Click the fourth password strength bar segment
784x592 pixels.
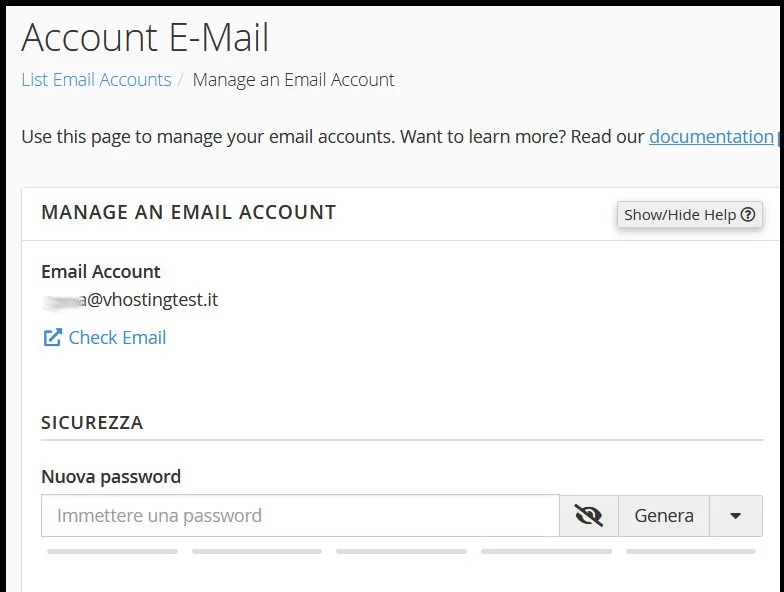[546, 551]
